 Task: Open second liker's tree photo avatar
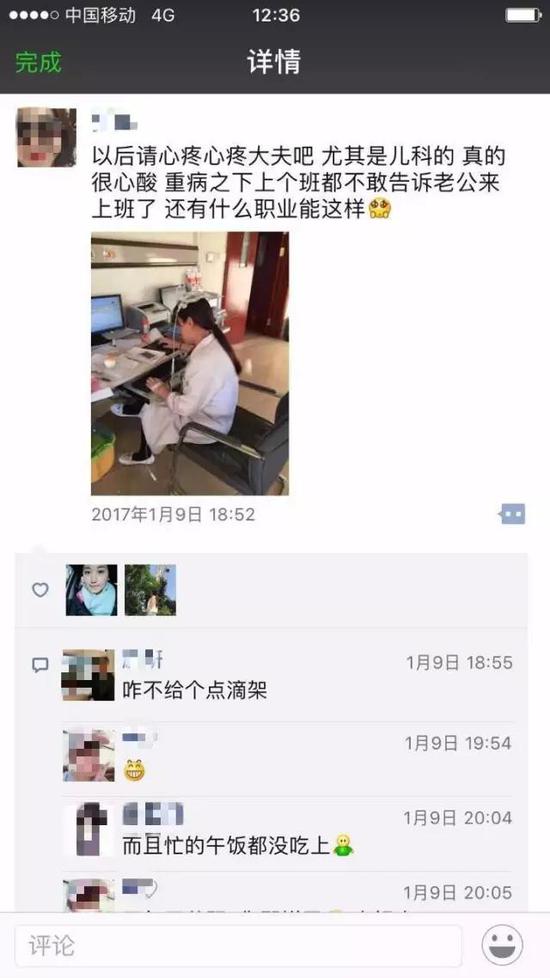click(x=150, y=590)
